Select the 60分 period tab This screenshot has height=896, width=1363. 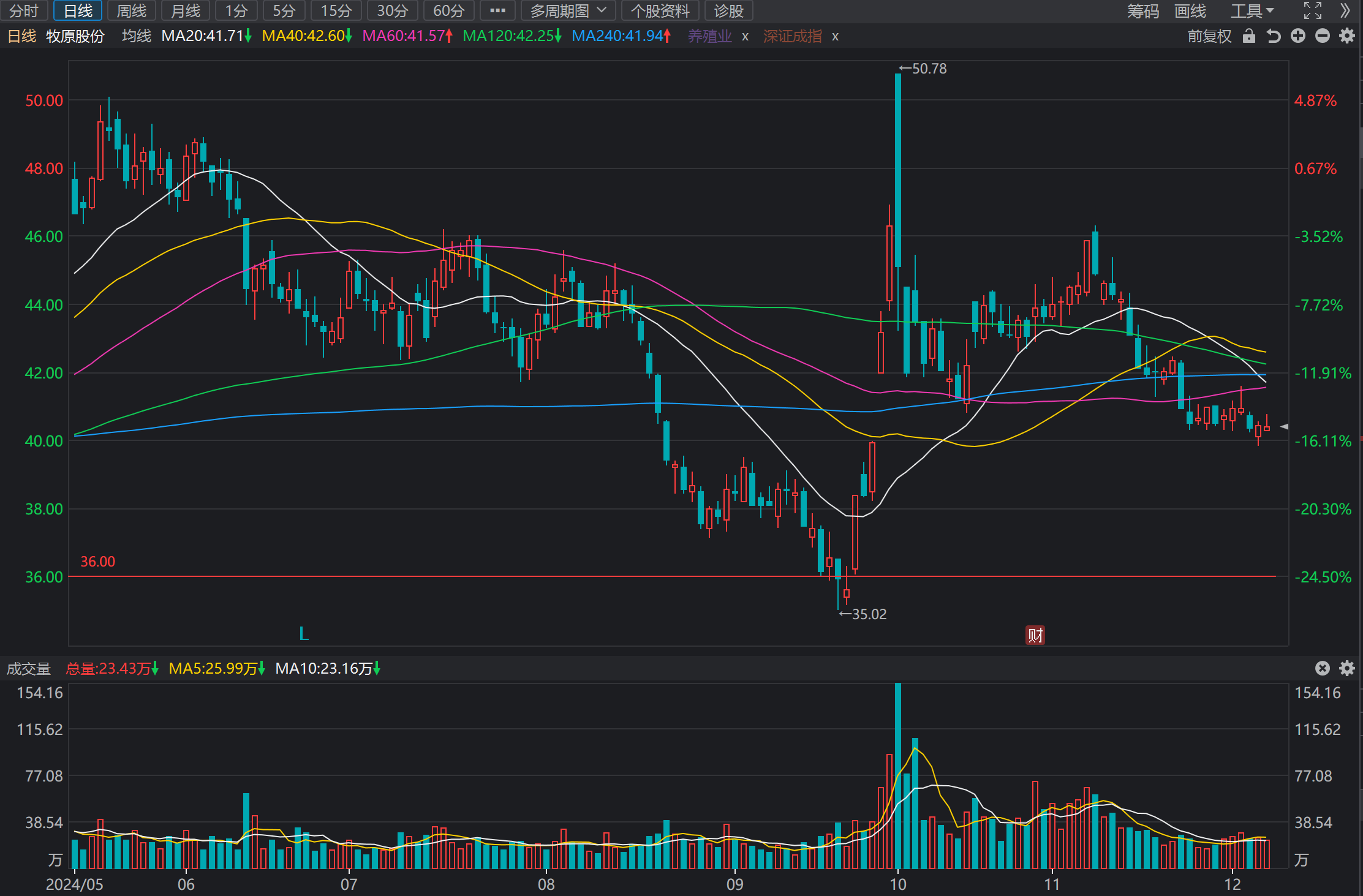pyautogui.click(x=449, y=10)
